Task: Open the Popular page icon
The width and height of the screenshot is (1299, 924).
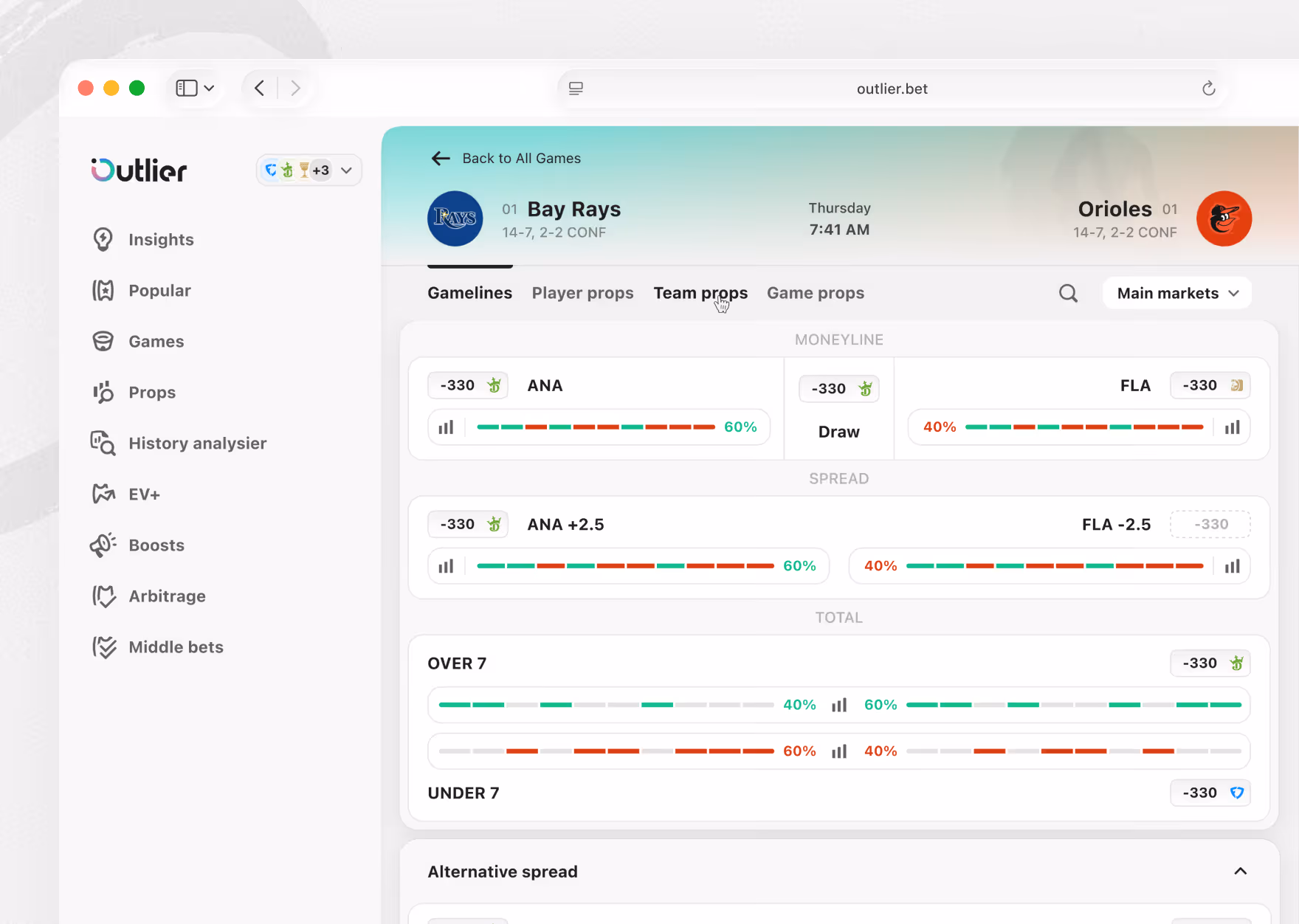Action: (103, 291)
